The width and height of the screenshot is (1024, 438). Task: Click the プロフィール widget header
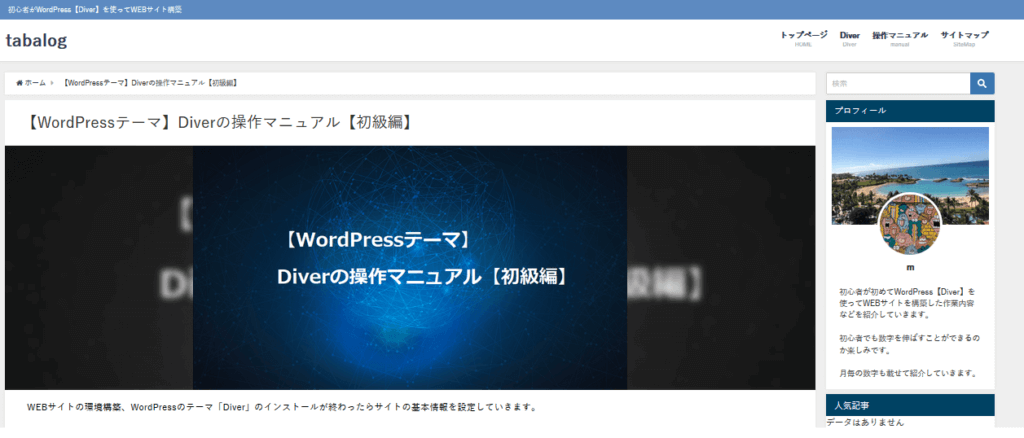point(910,111)
